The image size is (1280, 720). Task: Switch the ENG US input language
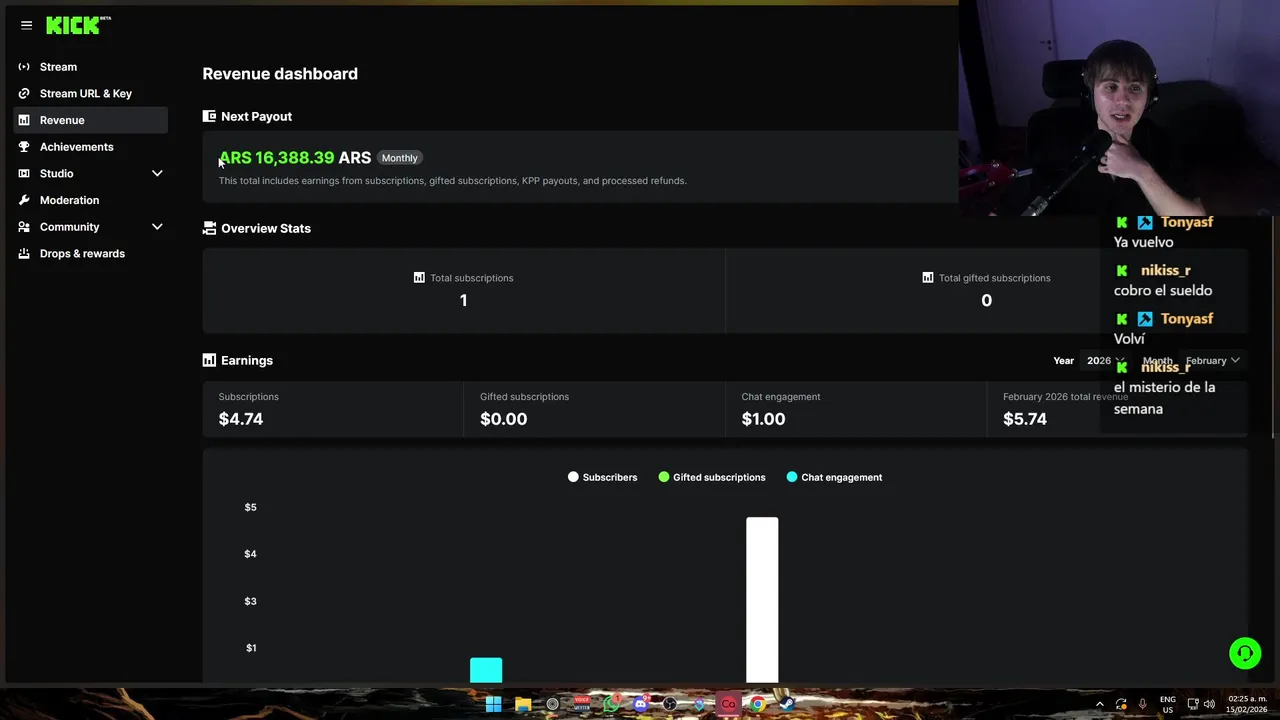point(1167,704)
